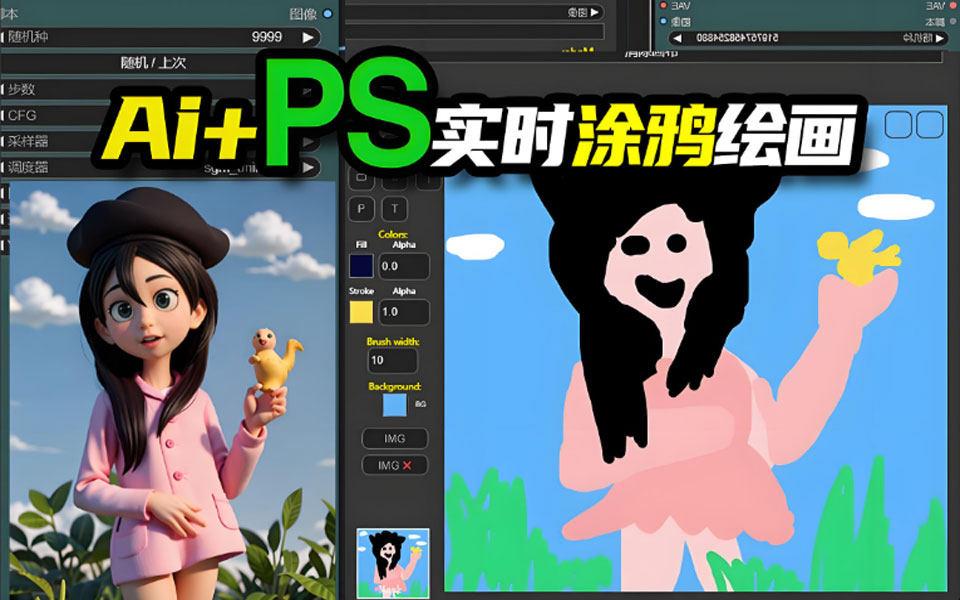The height and width of the screenshot is (600, 960).
Task: Click the CFG parameter row
Action: click(x=160, y=115)
